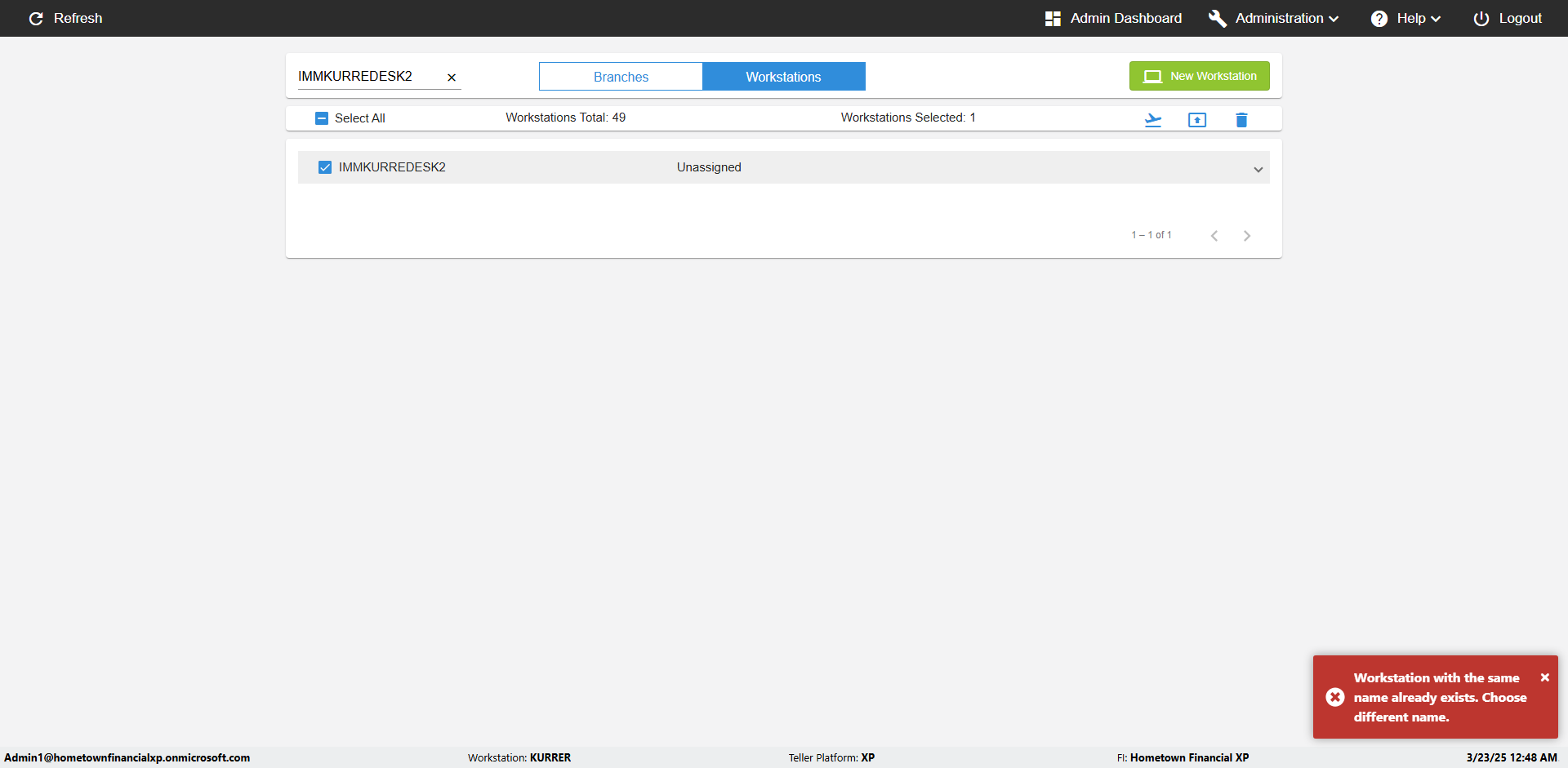Click the IMMKURREDESK2 row name
The image size is (1568, 768).
tap(392, 167)
